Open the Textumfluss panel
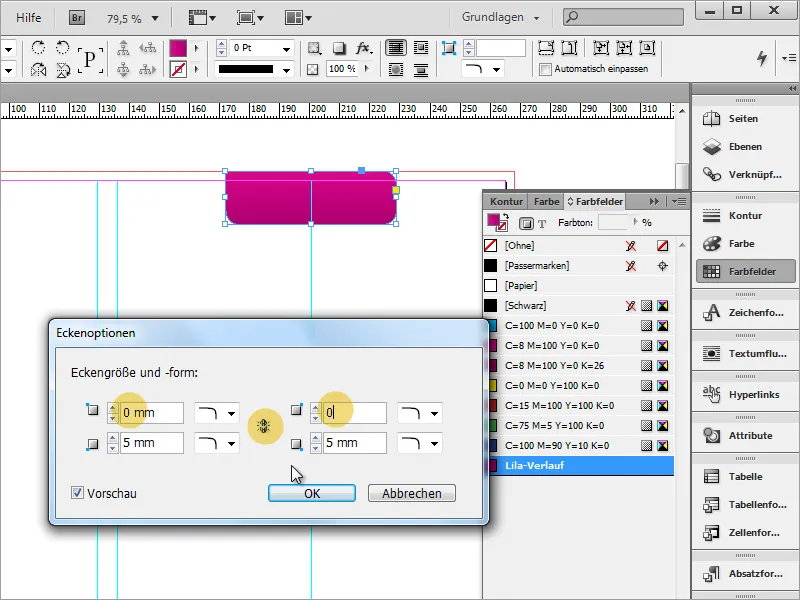800x600 pixels. pyautogui.click(x=745, y=353)
